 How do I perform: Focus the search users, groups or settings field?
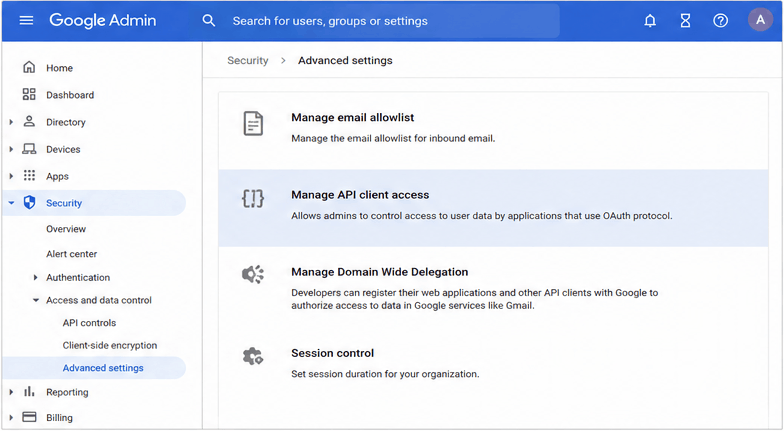[x=380, y=21]
